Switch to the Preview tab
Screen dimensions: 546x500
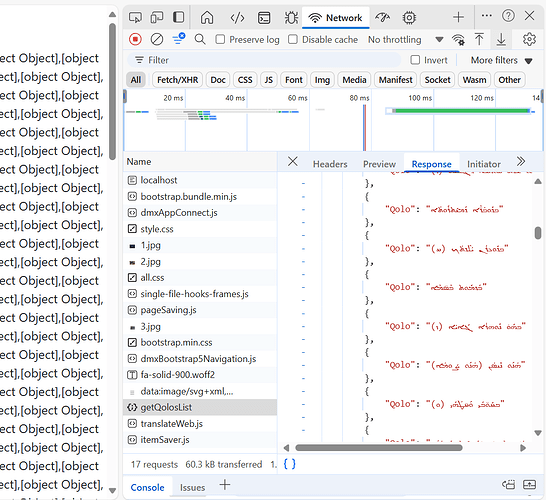379,164
